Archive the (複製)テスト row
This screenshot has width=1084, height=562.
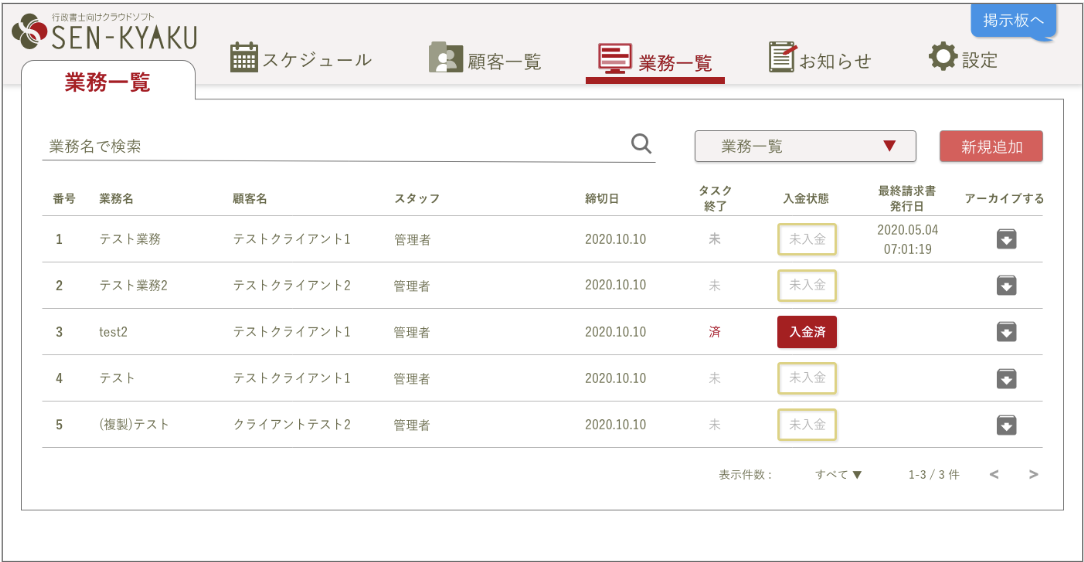tap(1006, 425)
